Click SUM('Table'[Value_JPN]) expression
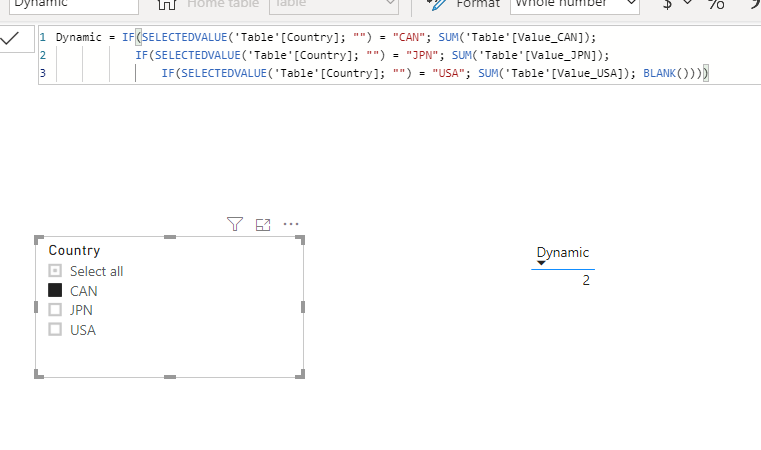Image resolution: width=761 pixels, height=450 pixels. (x=527, y=55)
